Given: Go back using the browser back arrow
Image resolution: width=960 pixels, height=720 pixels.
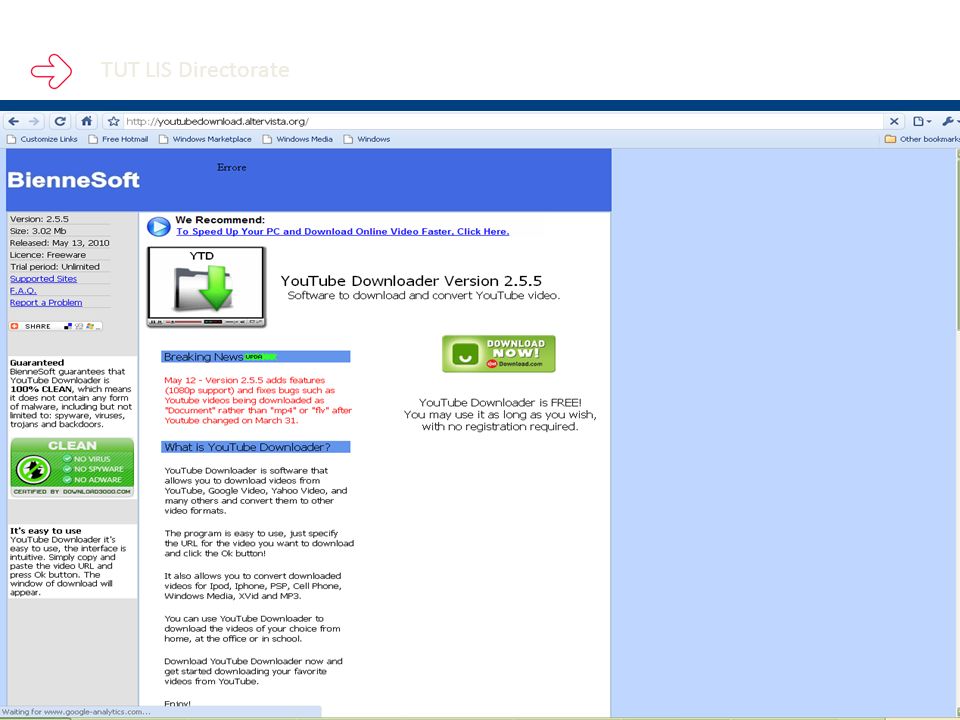Looking at the screenshot, I should 13,121.
